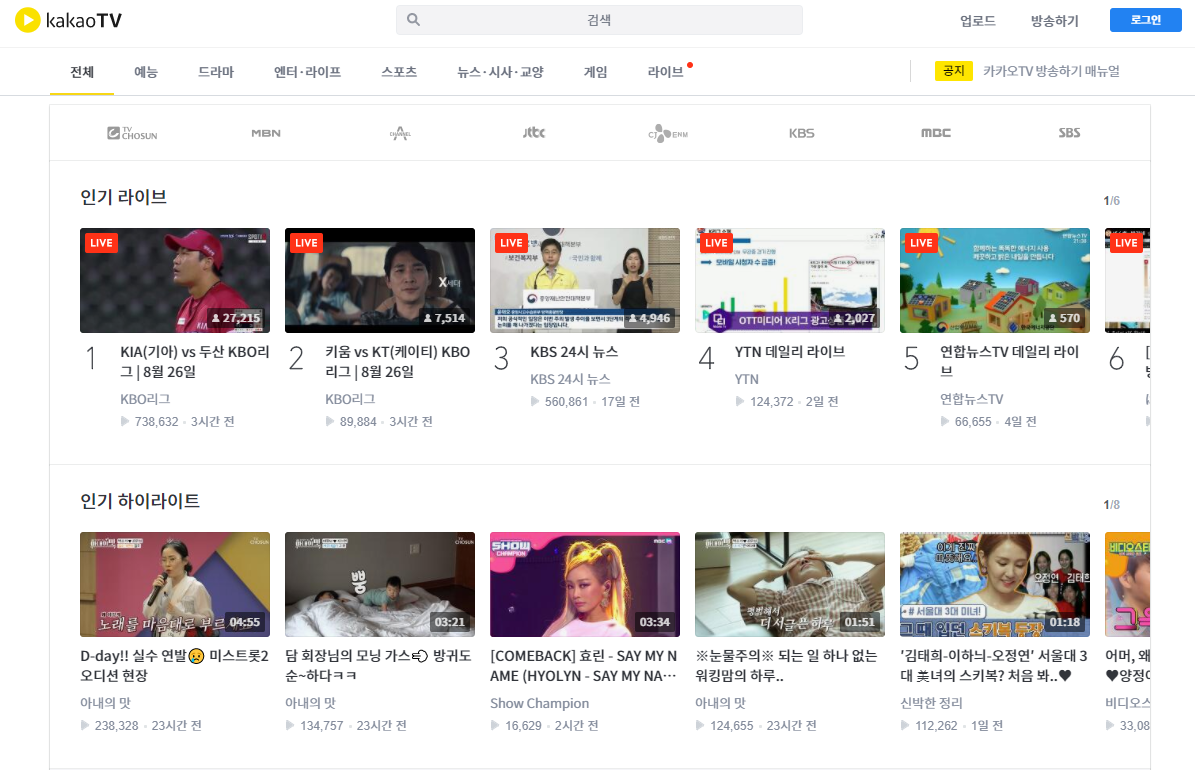
Task: Select the CJ ENM channel logo
Action: (x=668, y=133)
